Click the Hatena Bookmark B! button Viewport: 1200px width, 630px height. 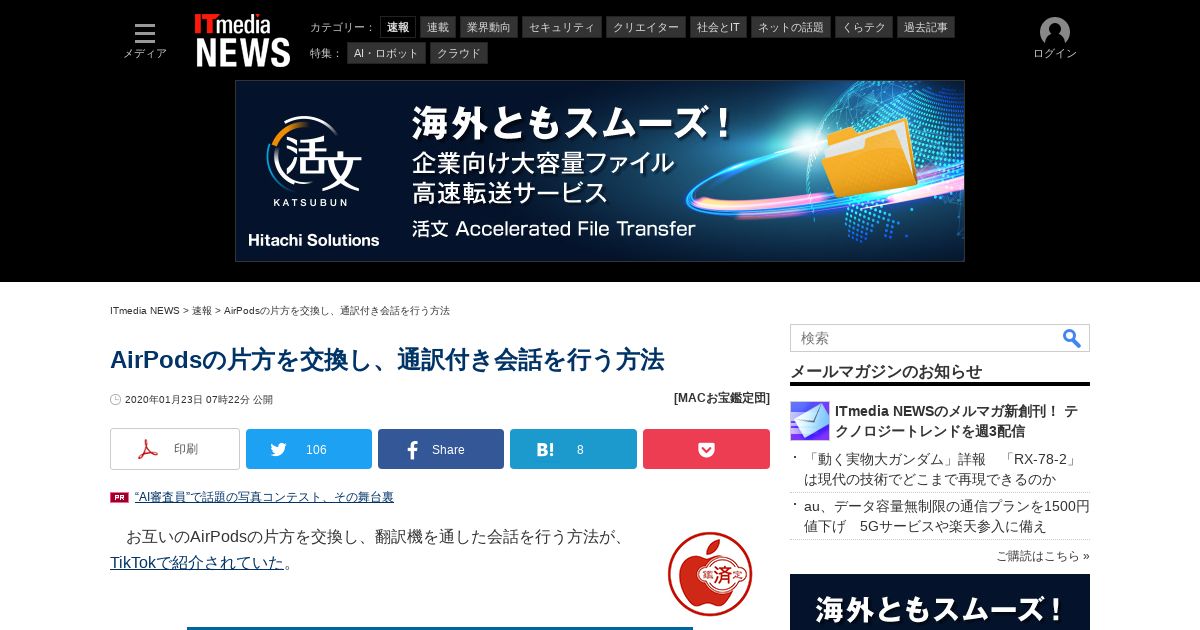573,449
